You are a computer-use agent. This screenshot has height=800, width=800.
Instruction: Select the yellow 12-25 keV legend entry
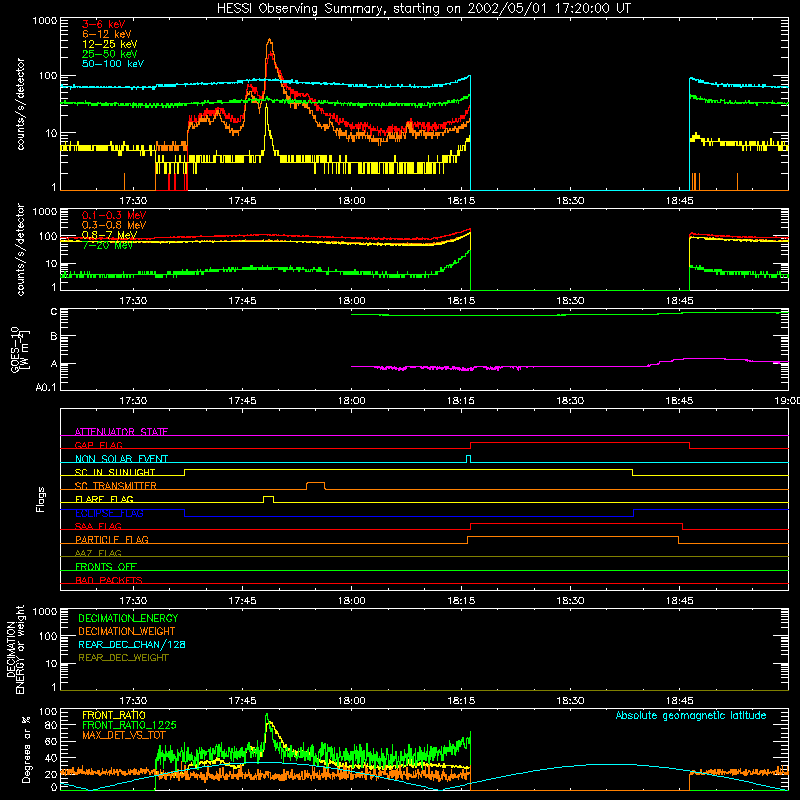[x=110, y=44]
